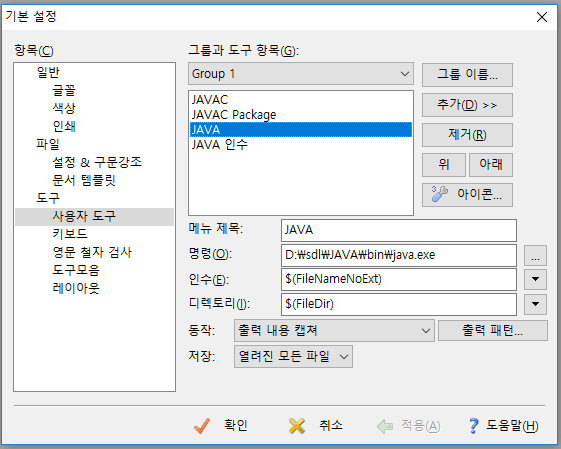Select 도구모음 in the category tree
The width and height of the screenshot is (561, 449).
(76, 270)
